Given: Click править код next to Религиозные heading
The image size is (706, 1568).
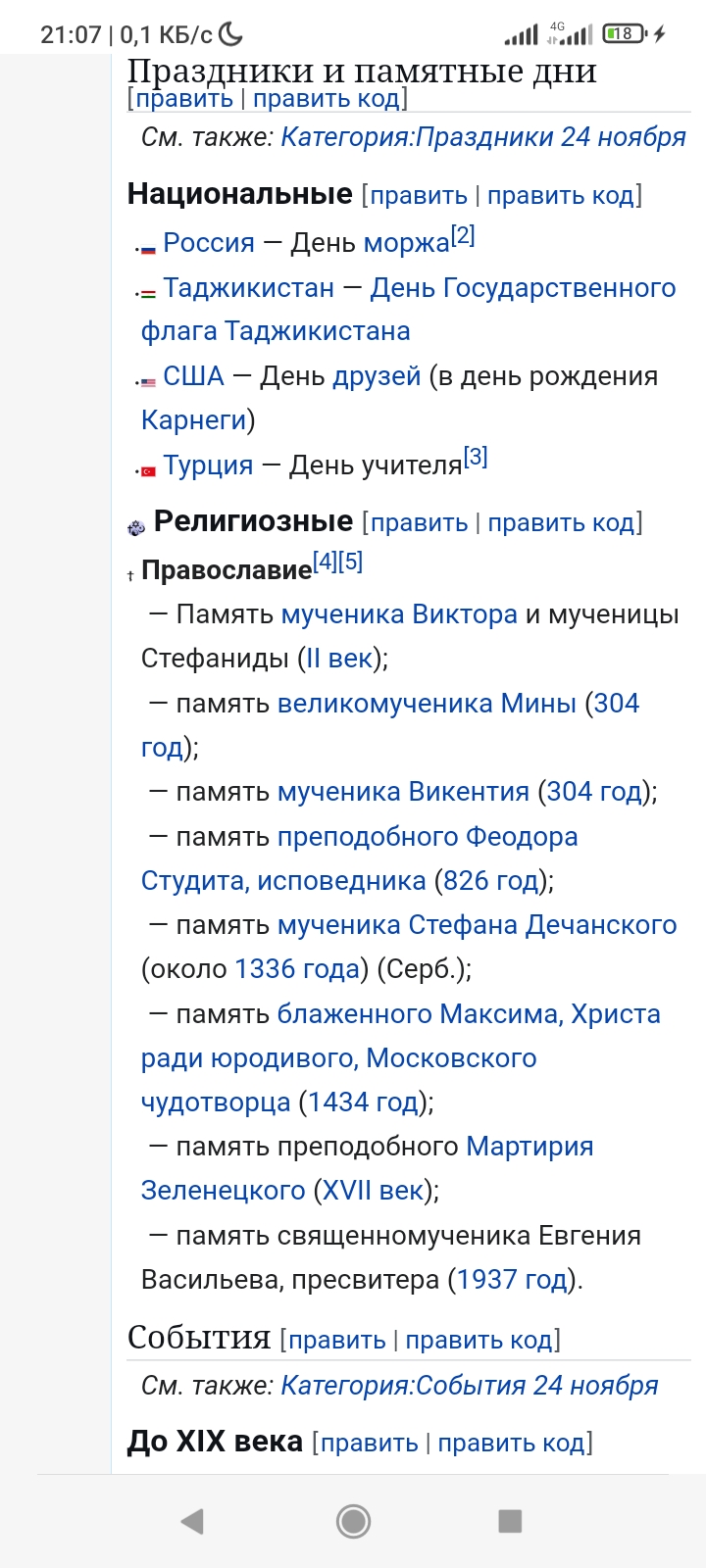Looking at the screenshot, I should 562,522.
